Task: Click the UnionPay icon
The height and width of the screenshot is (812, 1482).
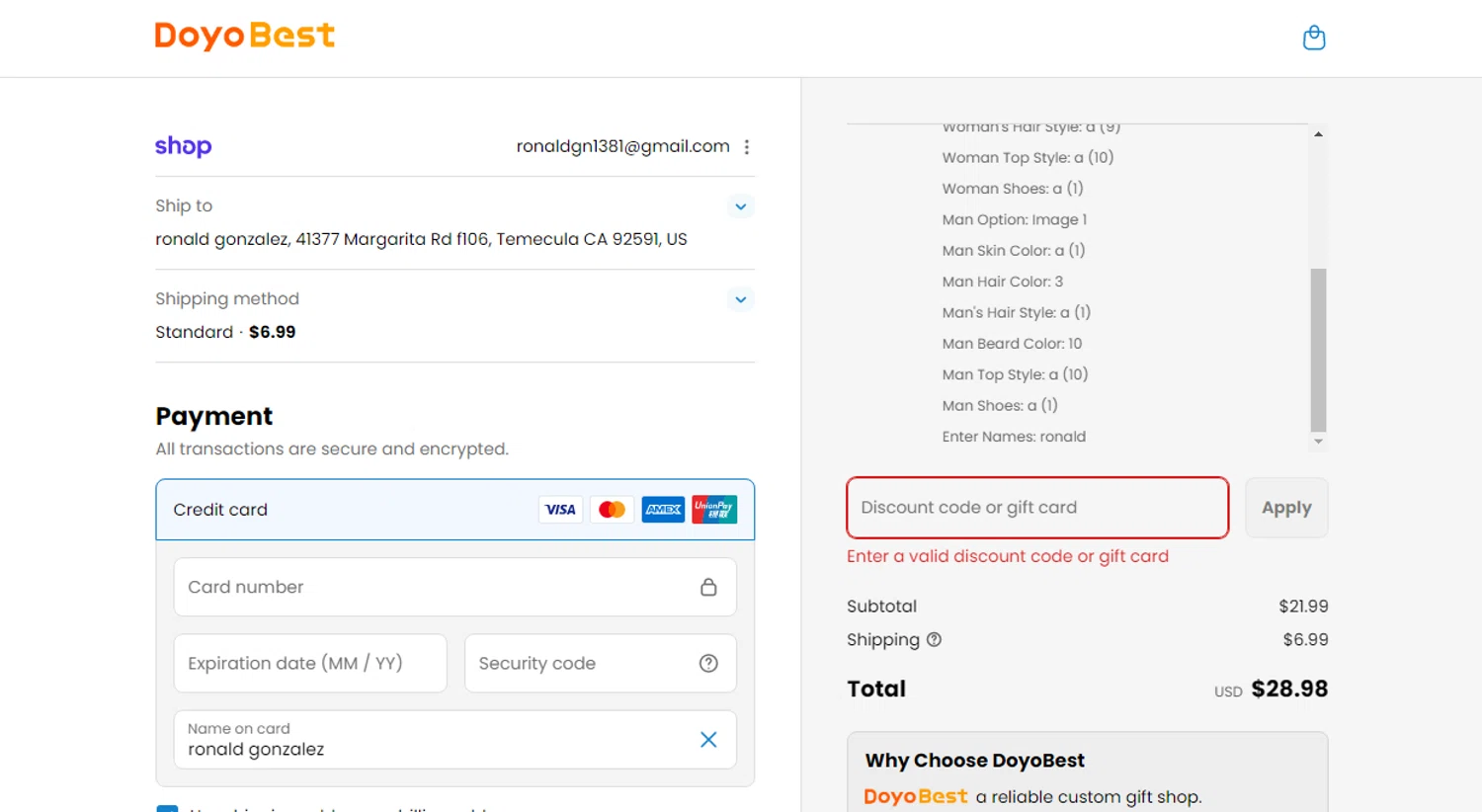Action: coord(714,510)
